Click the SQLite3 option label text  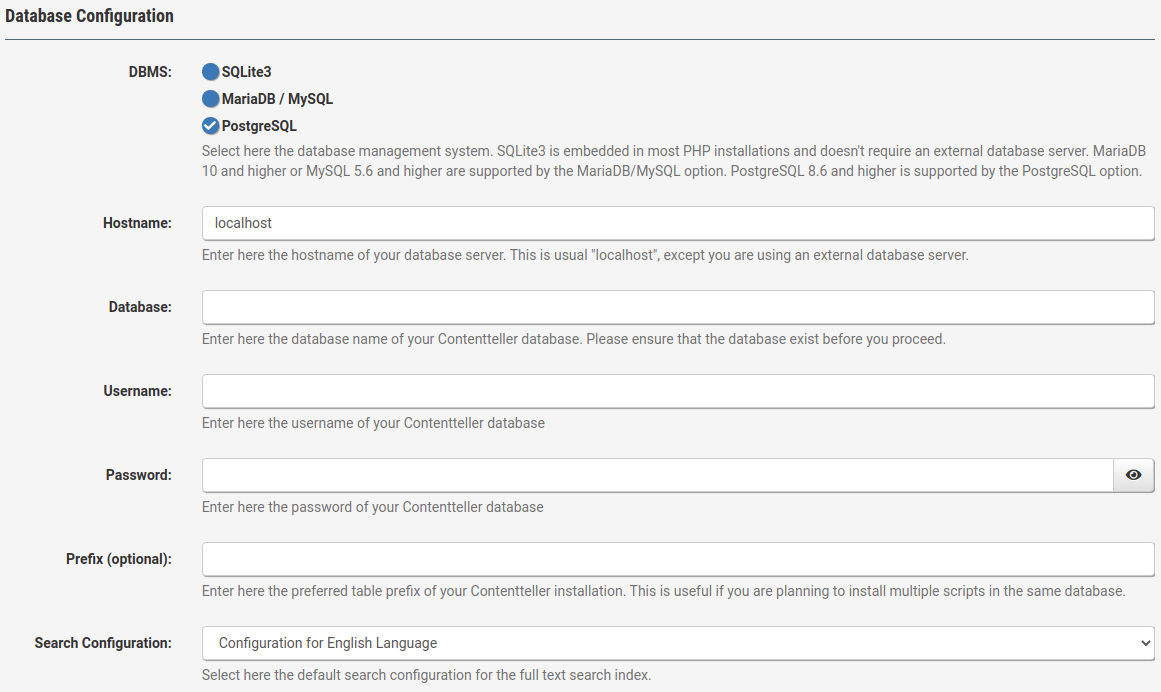click(247, 72)
